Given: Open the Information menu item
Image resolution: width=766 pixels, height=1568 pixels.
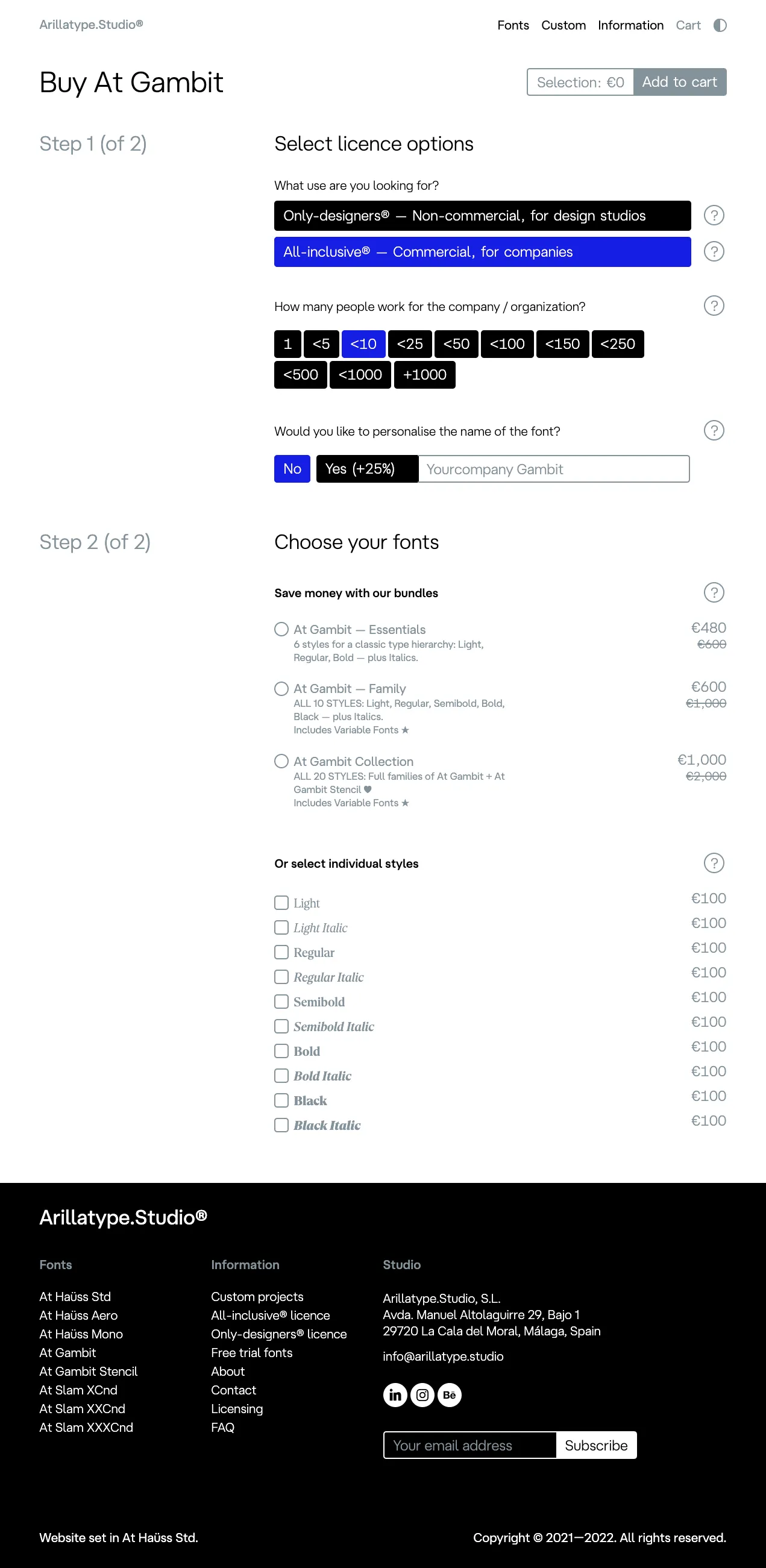Looking at the screenshot, I should pos(630,25).
